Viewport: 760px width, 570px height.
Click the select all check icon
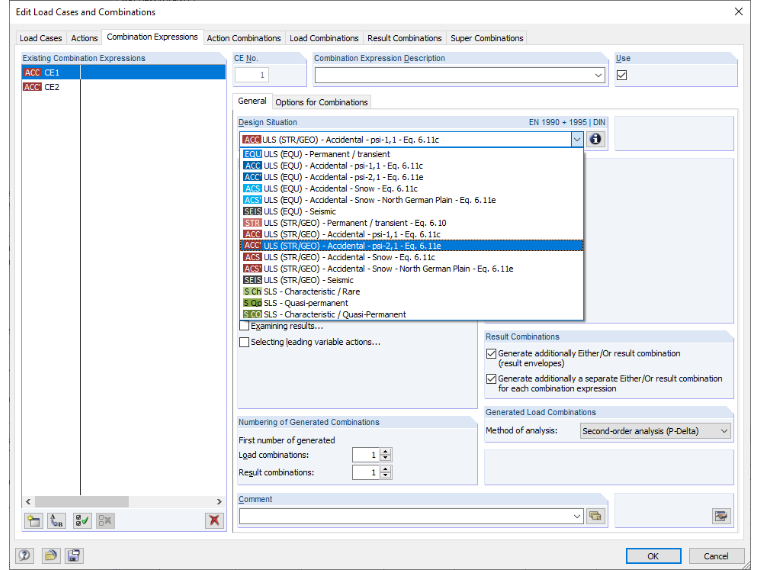[82, 521]
